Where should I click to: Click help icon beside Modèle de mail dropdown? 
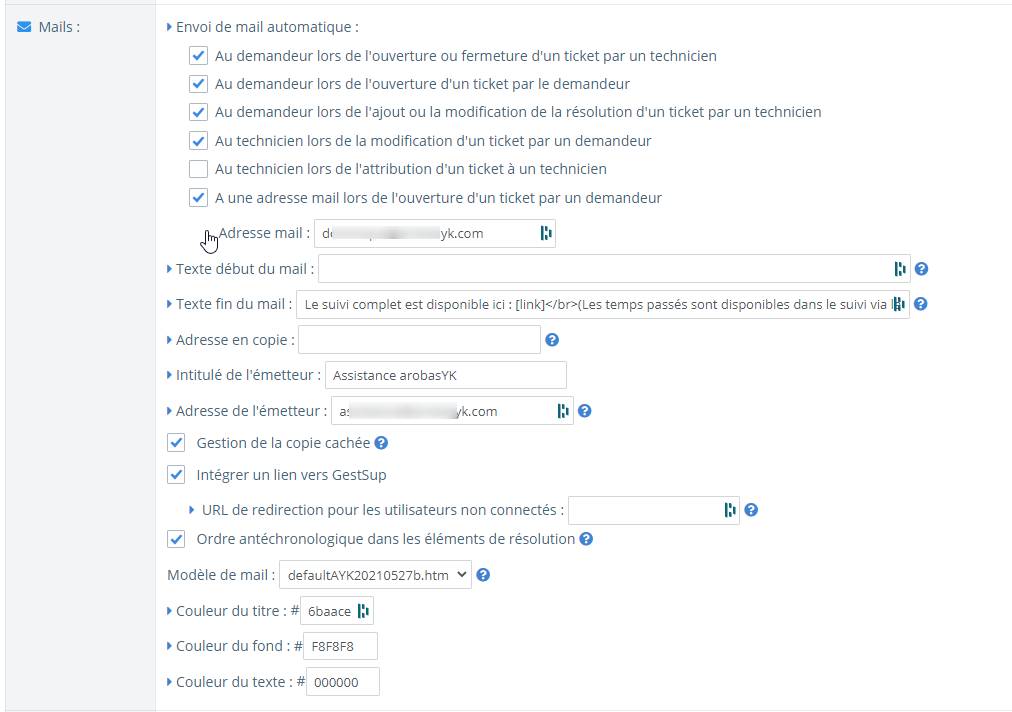point(483,575)
